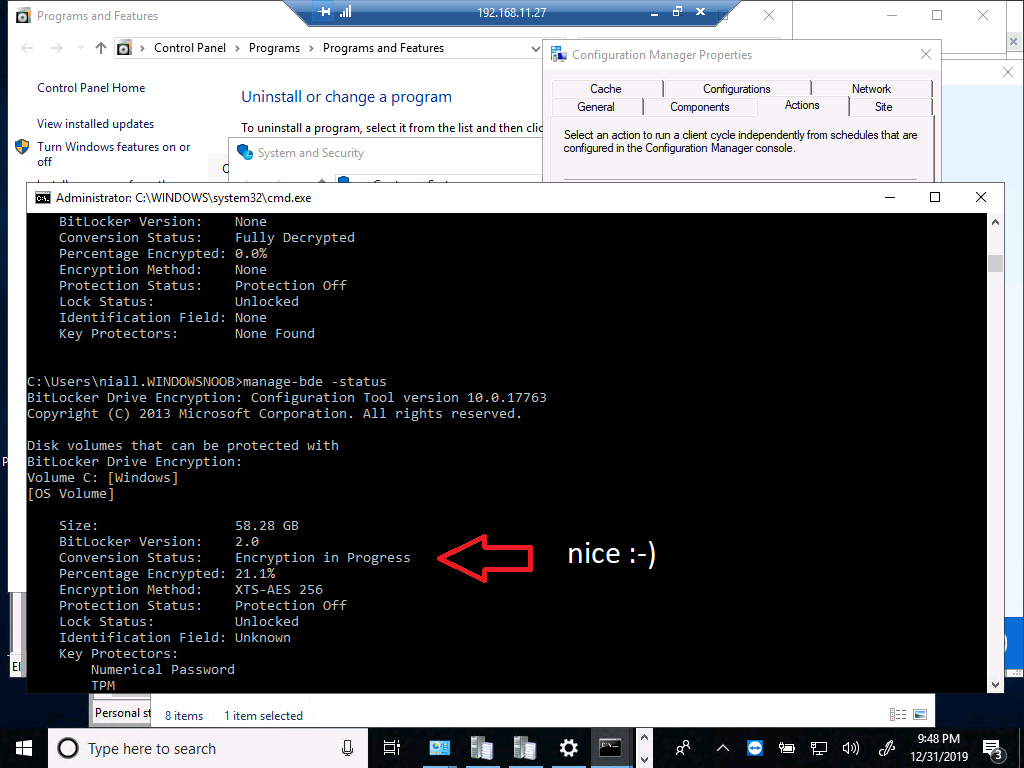This screenshot has width=1024, height=768.
Task: Select the Actions tab
Action: coord(802,105)
